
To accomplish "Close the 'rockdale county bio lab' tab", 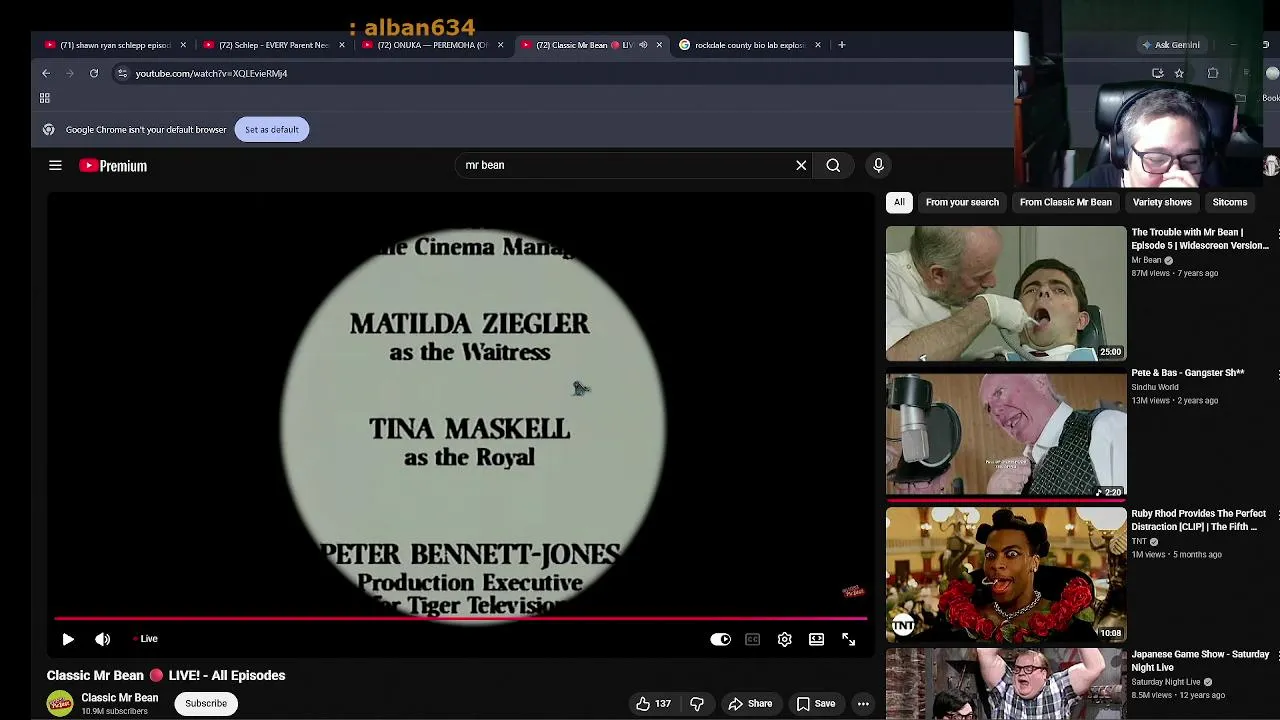I will tap(818, 45).
